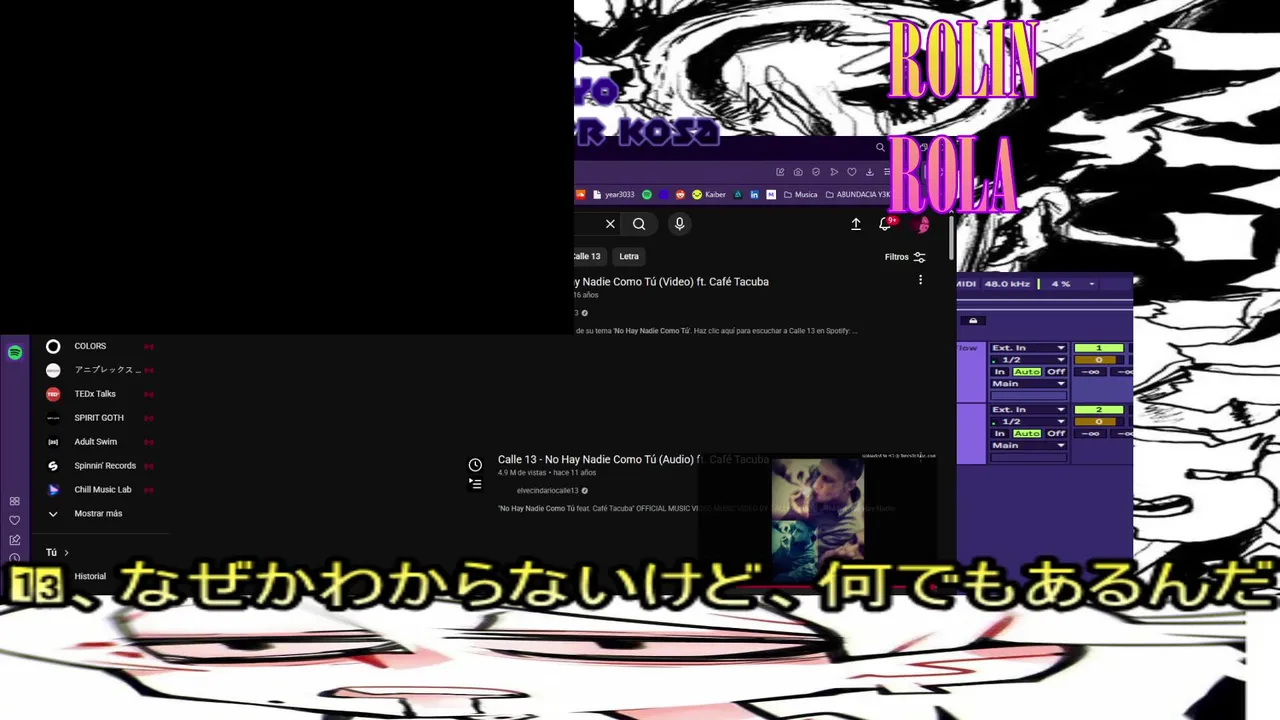Start voice search with microphone icon
The height and width of the screenshot is (720, 1280).
(x=679, y=224)
